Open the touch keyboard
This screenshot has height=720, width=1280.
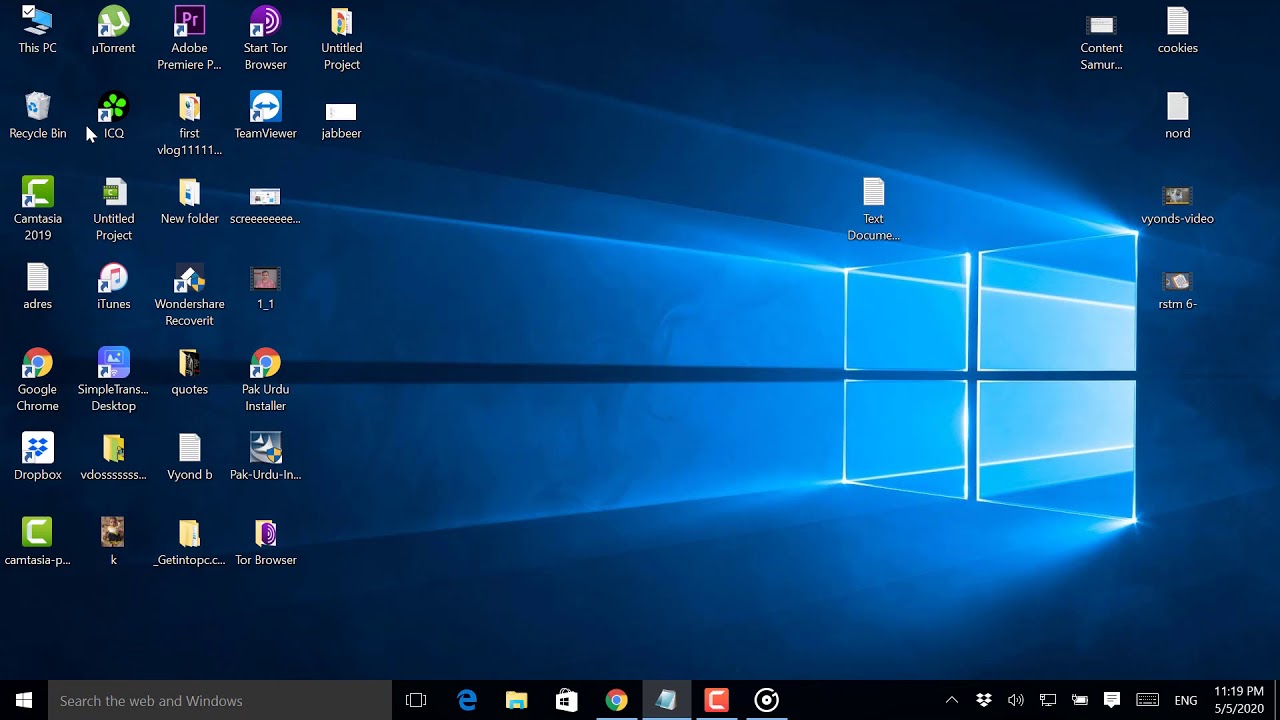click(1148, 700)
